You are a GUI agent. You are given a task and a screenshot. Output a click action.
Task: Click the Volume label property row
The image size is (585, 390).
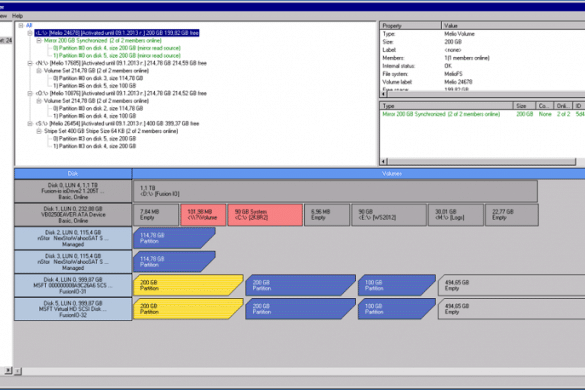(483, 82)
